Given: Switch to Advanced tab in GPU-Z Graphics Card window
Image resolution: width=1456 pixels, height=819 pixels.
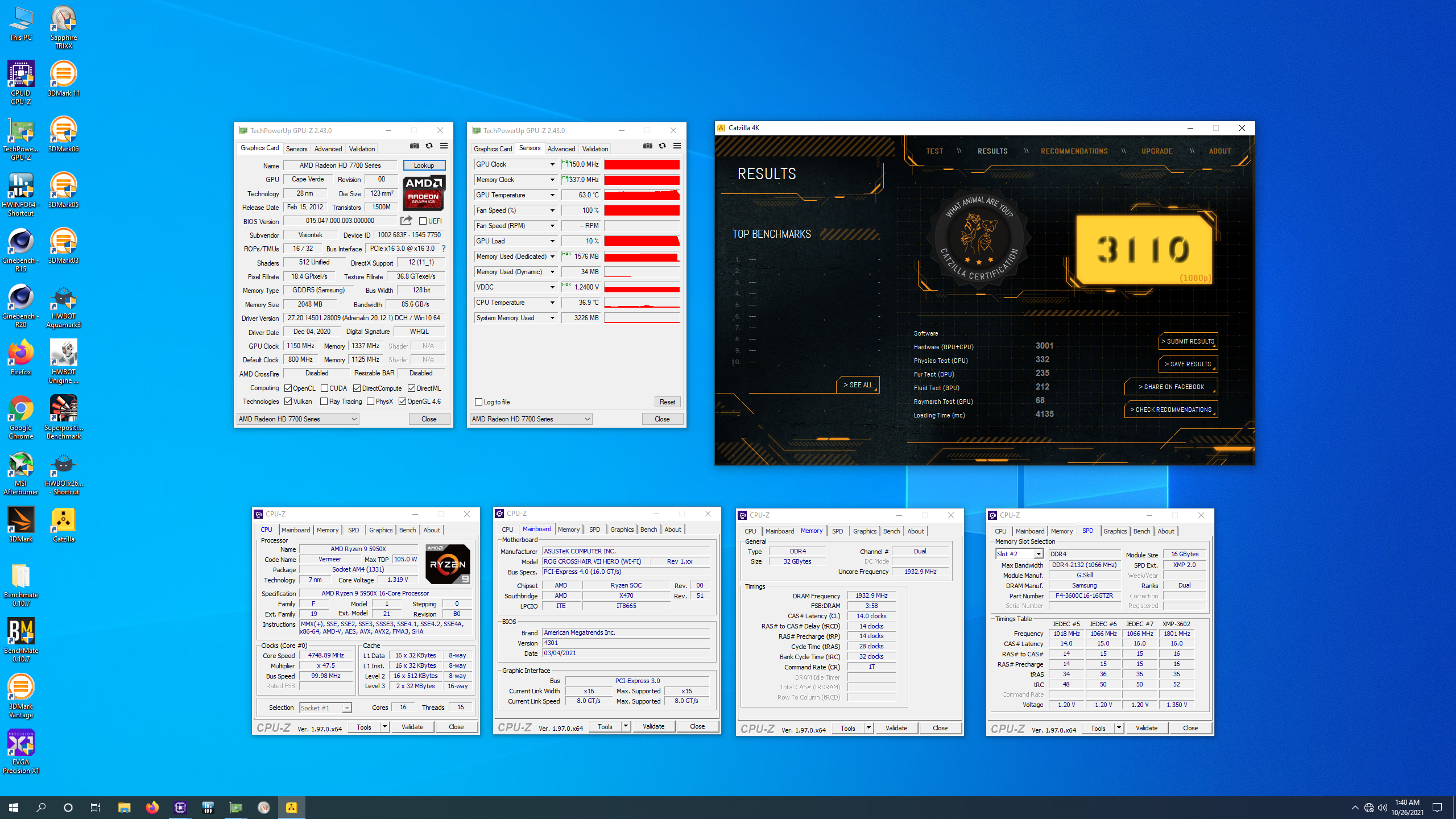Looking at the screenshot, I should [x=328, y=149].
